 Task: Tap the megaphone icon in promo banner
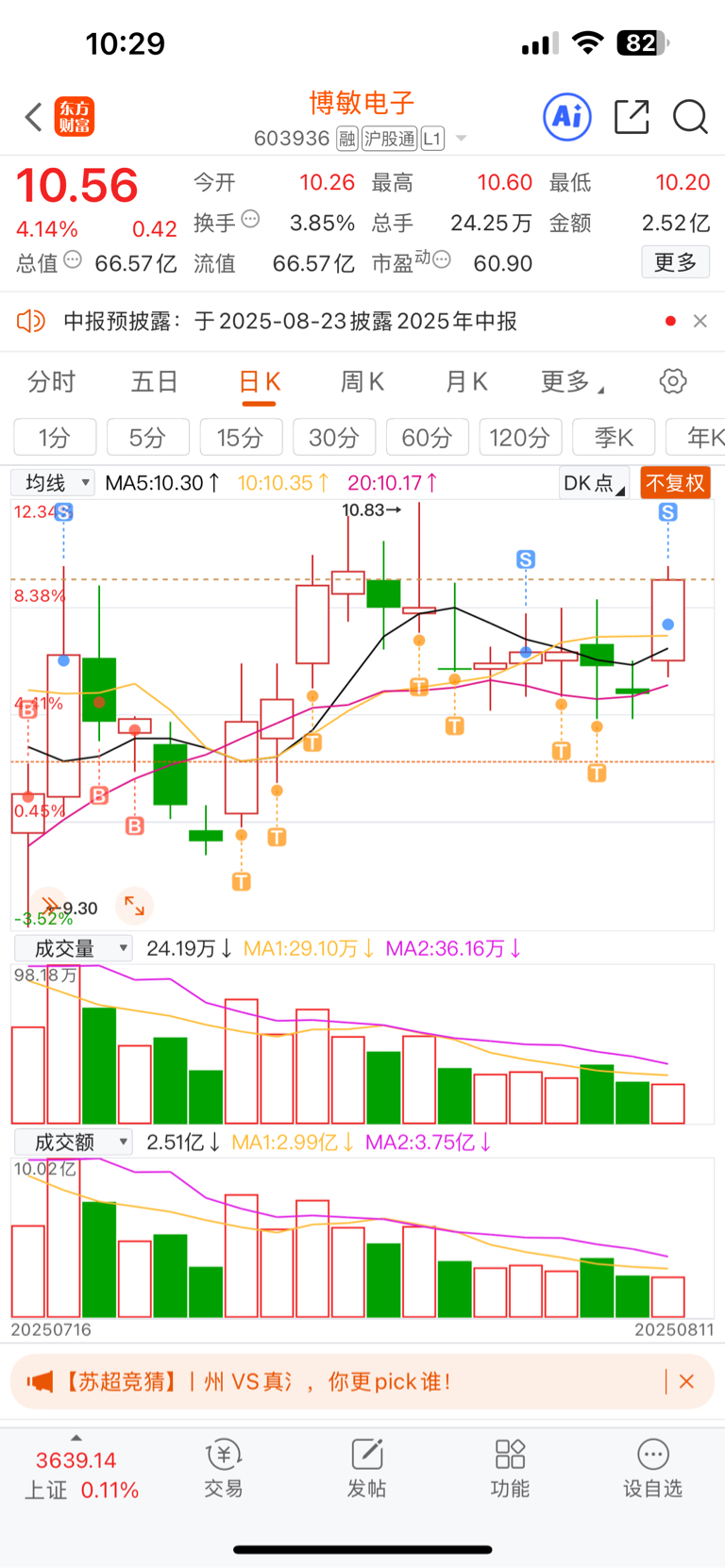click(x=41, y=1382)
